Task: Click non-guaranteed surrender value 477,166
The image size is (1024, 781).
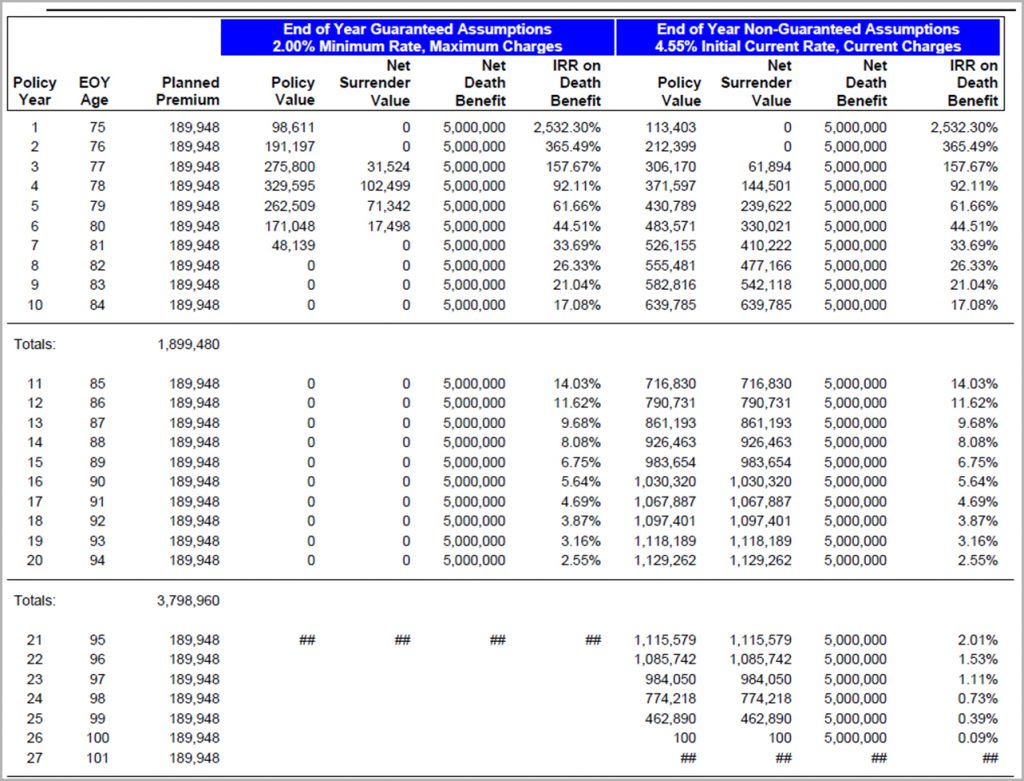Action: coord(767,266)
